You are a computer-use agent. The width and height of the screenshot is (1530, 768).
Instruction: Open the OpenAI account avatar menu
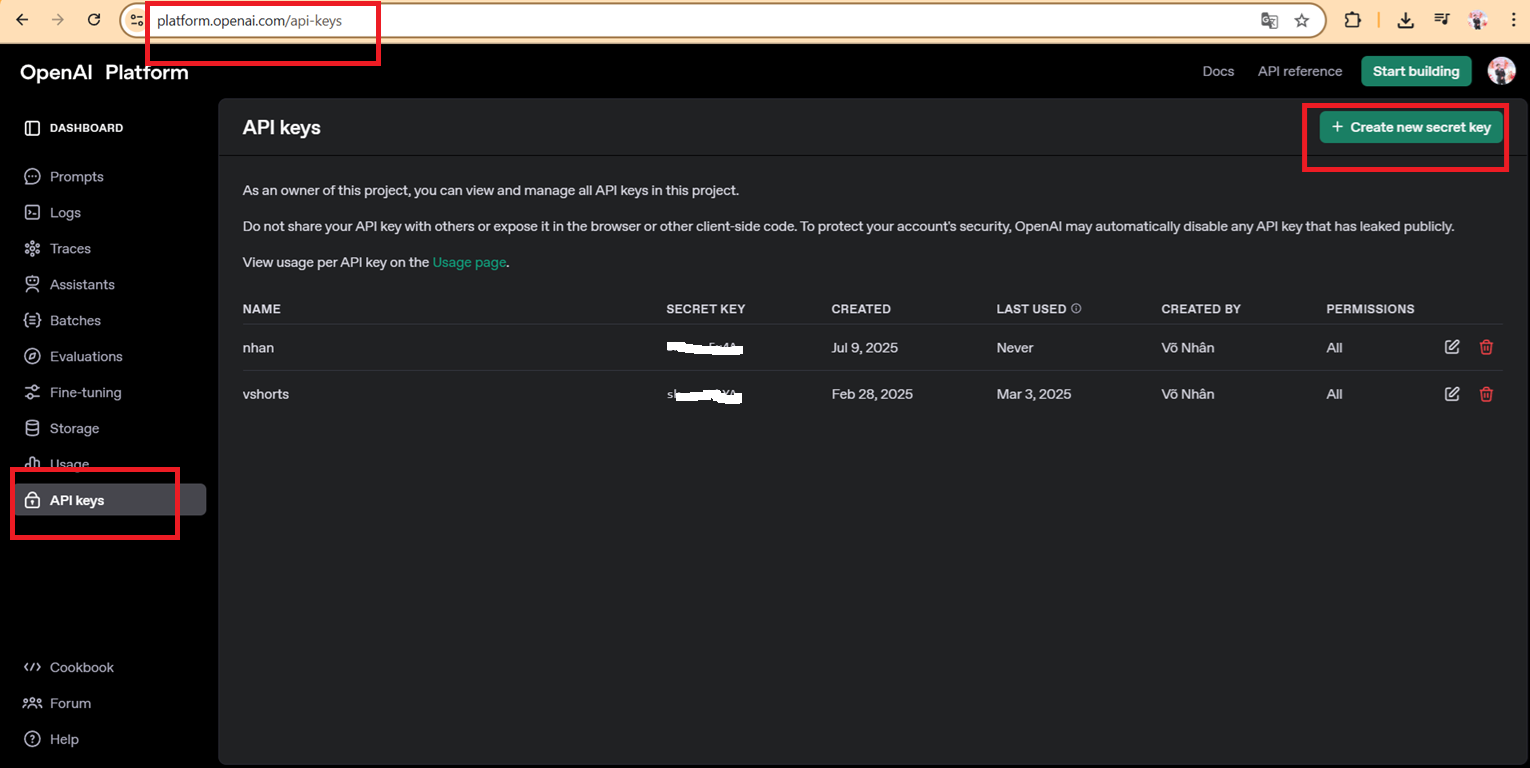tap(1501, 71)
